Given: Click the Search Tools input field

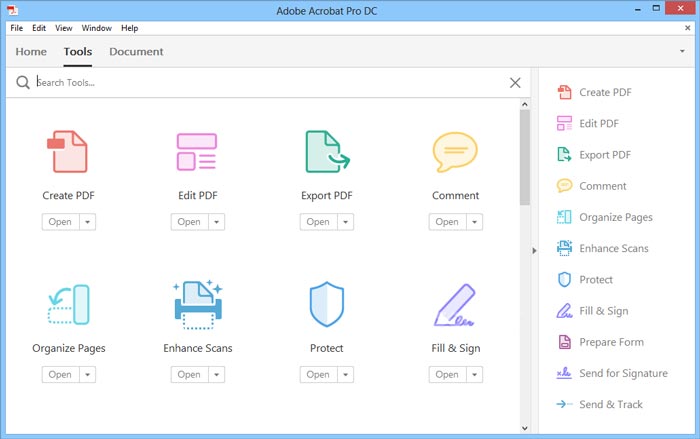Looking at the screenshot, I should [x=270, y=83].
